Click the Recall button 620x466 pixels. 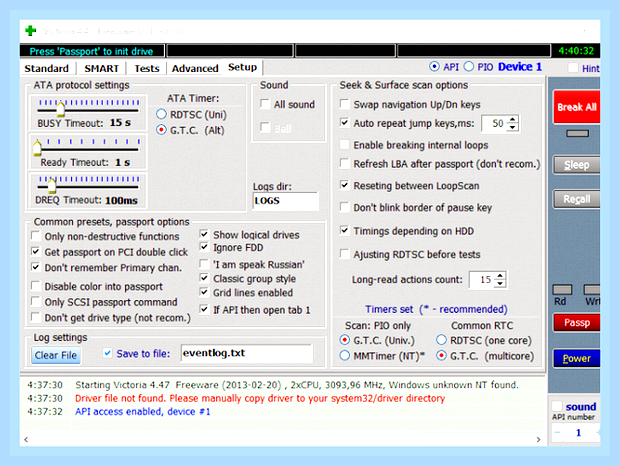[x=577, y=199]
